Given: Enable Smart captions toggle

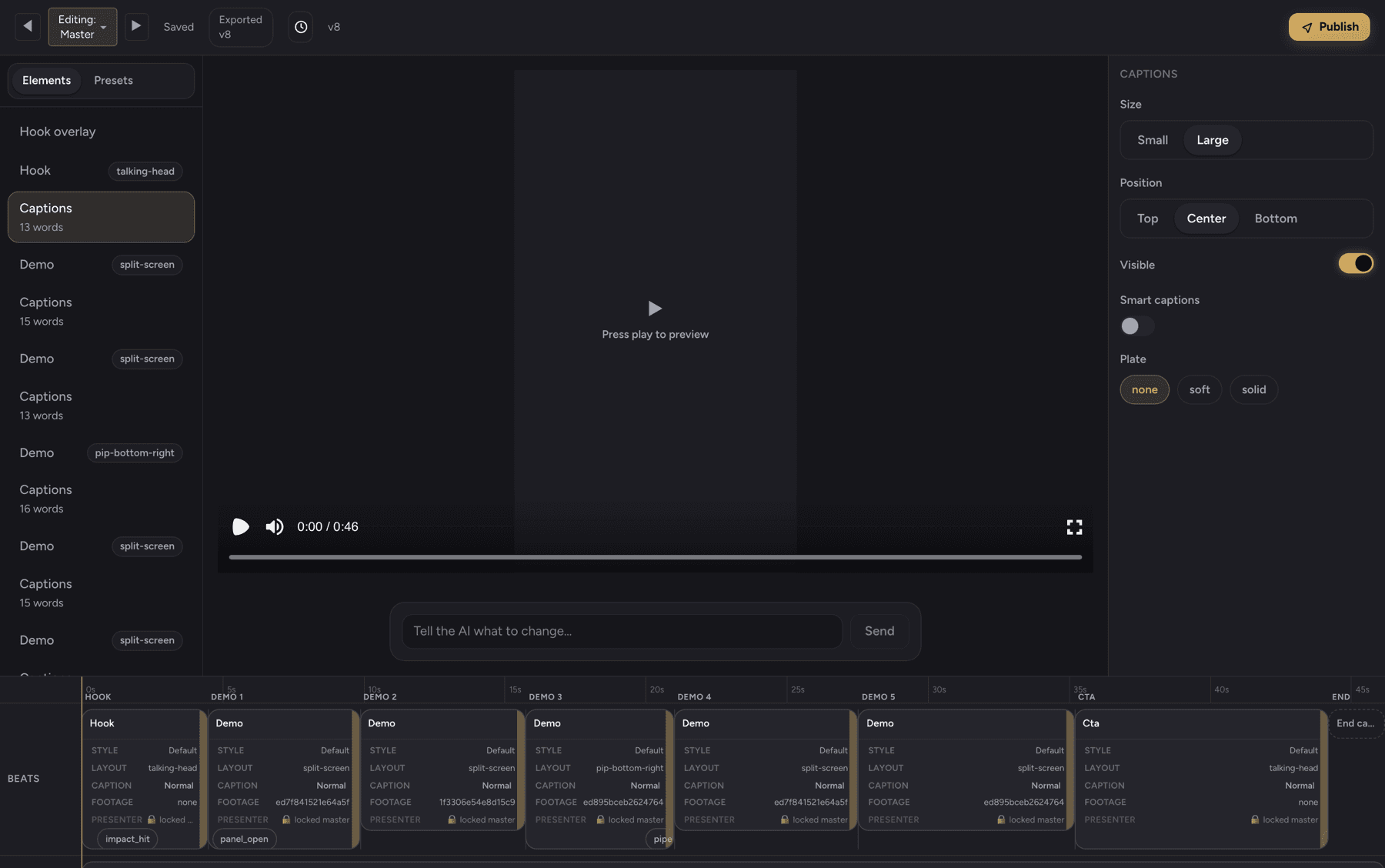Looking at the screenshot, I should pos(1136,326).
